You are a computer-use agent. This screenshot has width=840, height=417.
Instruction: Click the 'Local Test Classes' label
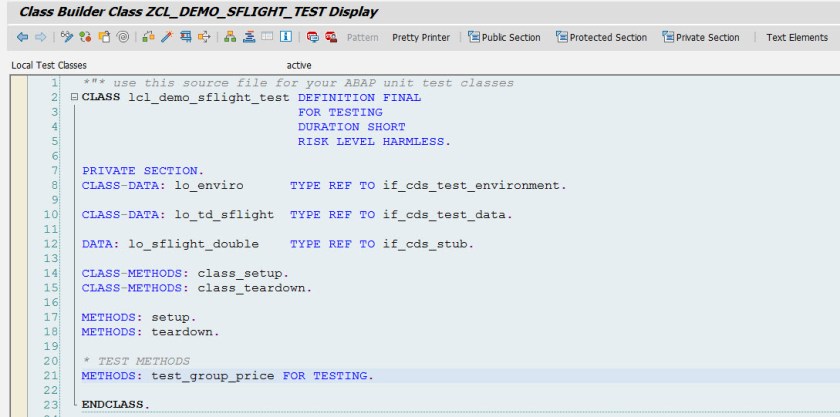click(49, 65)
